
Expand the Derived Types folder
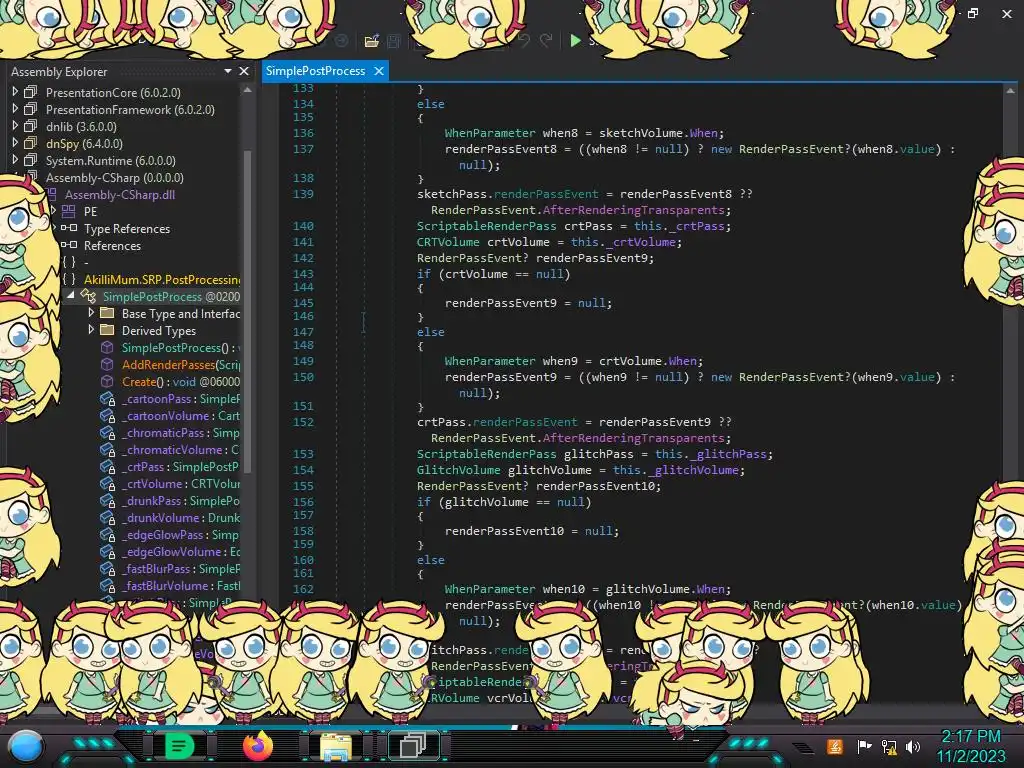point(91,330)
